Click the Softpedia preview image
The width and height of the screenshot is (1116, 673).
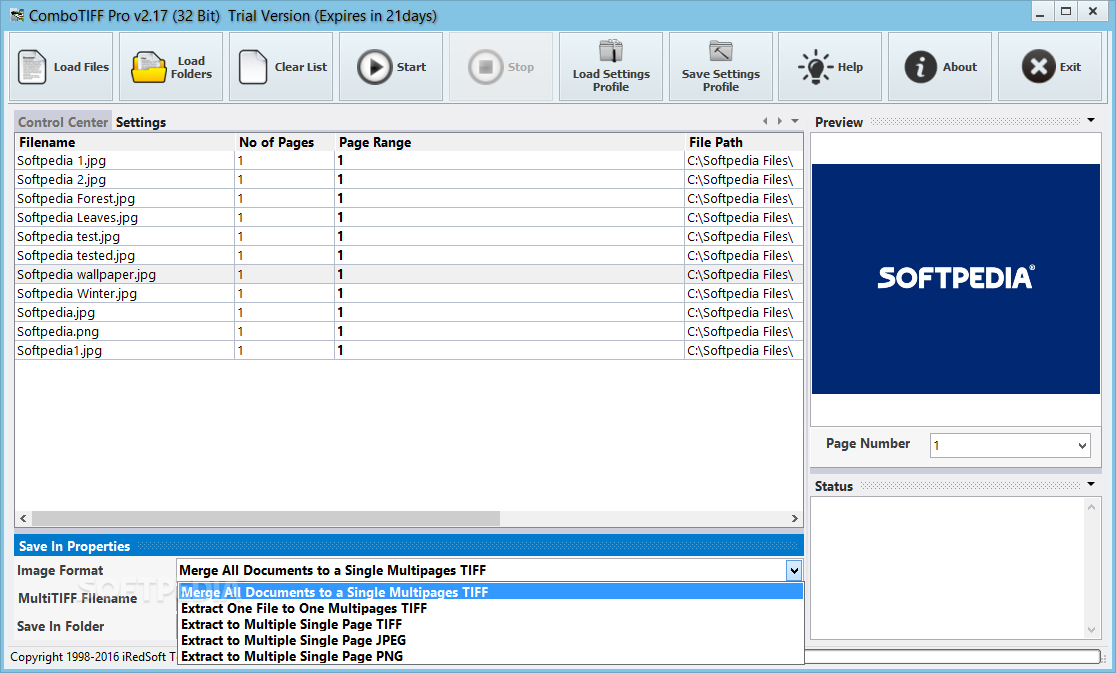coord(956,279)
